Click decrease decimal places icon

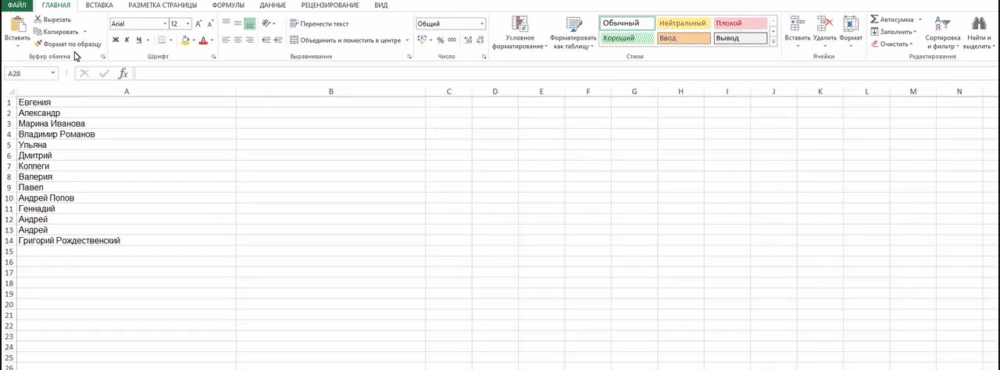480,40
